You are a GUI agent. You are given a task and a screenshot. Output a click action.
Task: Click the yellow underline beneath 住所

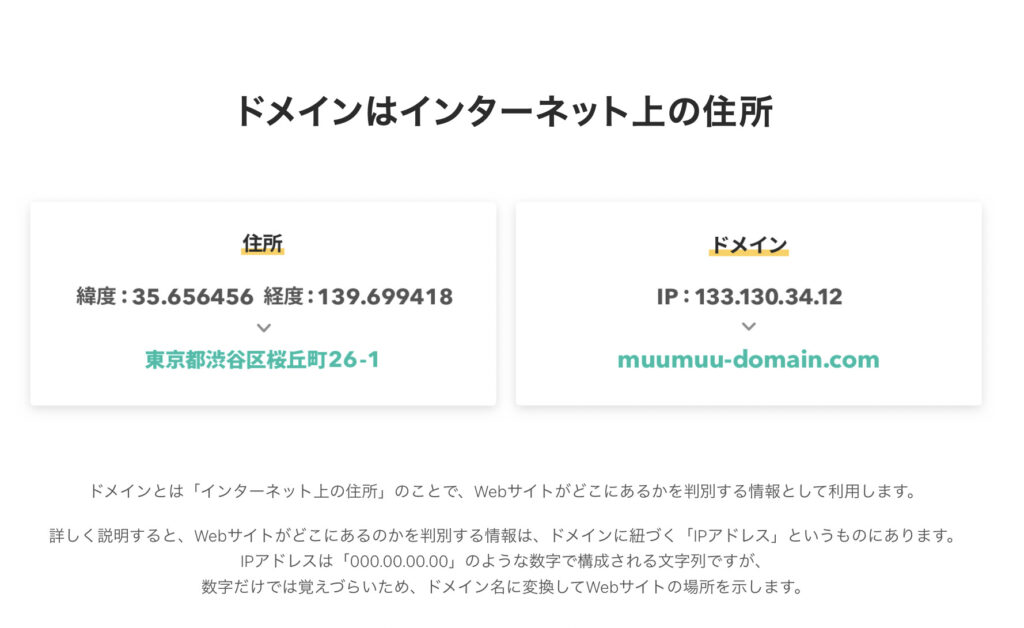tap(263, 251)
